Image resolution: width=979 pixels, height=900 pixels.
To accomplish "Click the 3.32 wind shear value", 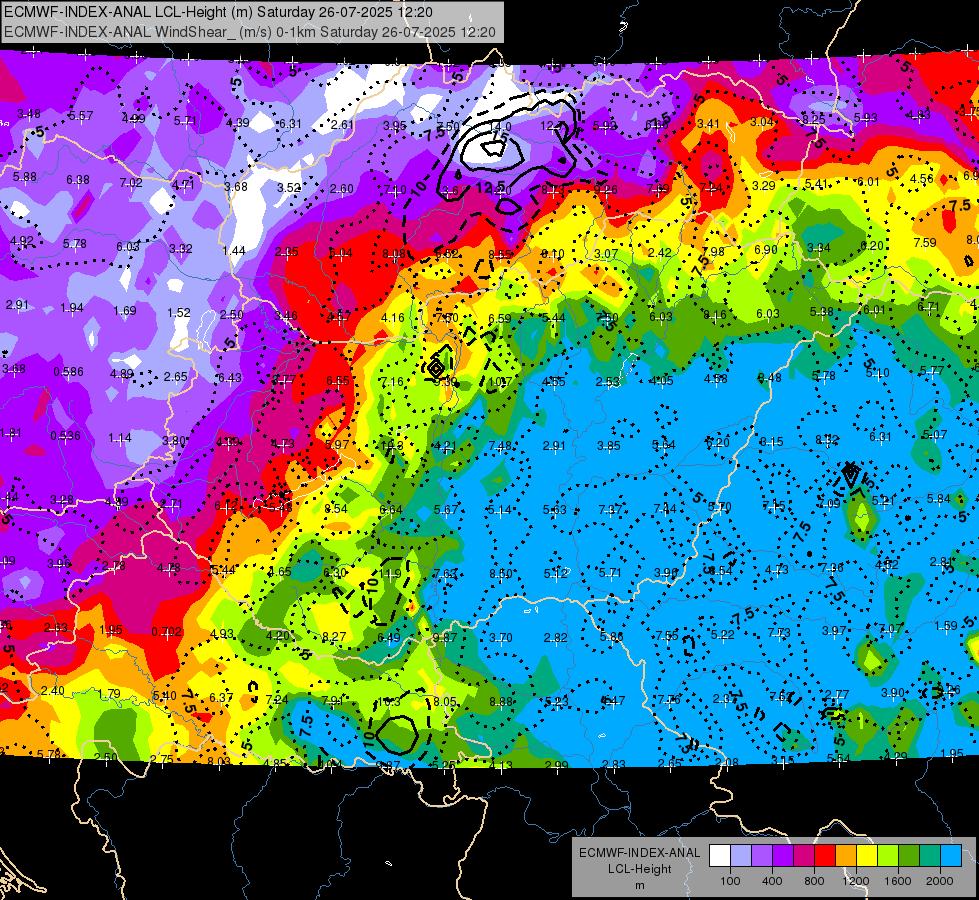I will pyautogui.click(x=180, y=249).
